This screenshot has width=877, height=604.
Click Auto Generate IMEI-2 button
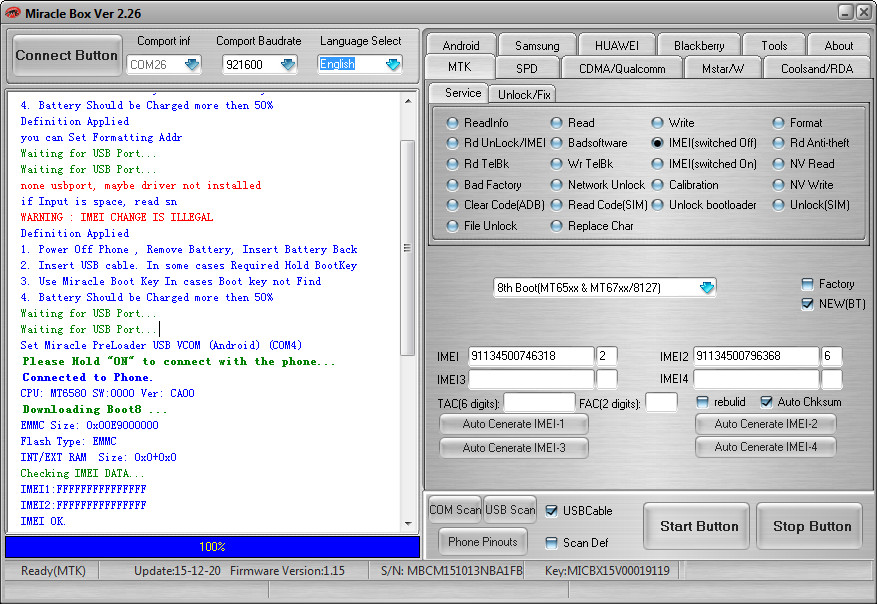[x=766, y=424]
